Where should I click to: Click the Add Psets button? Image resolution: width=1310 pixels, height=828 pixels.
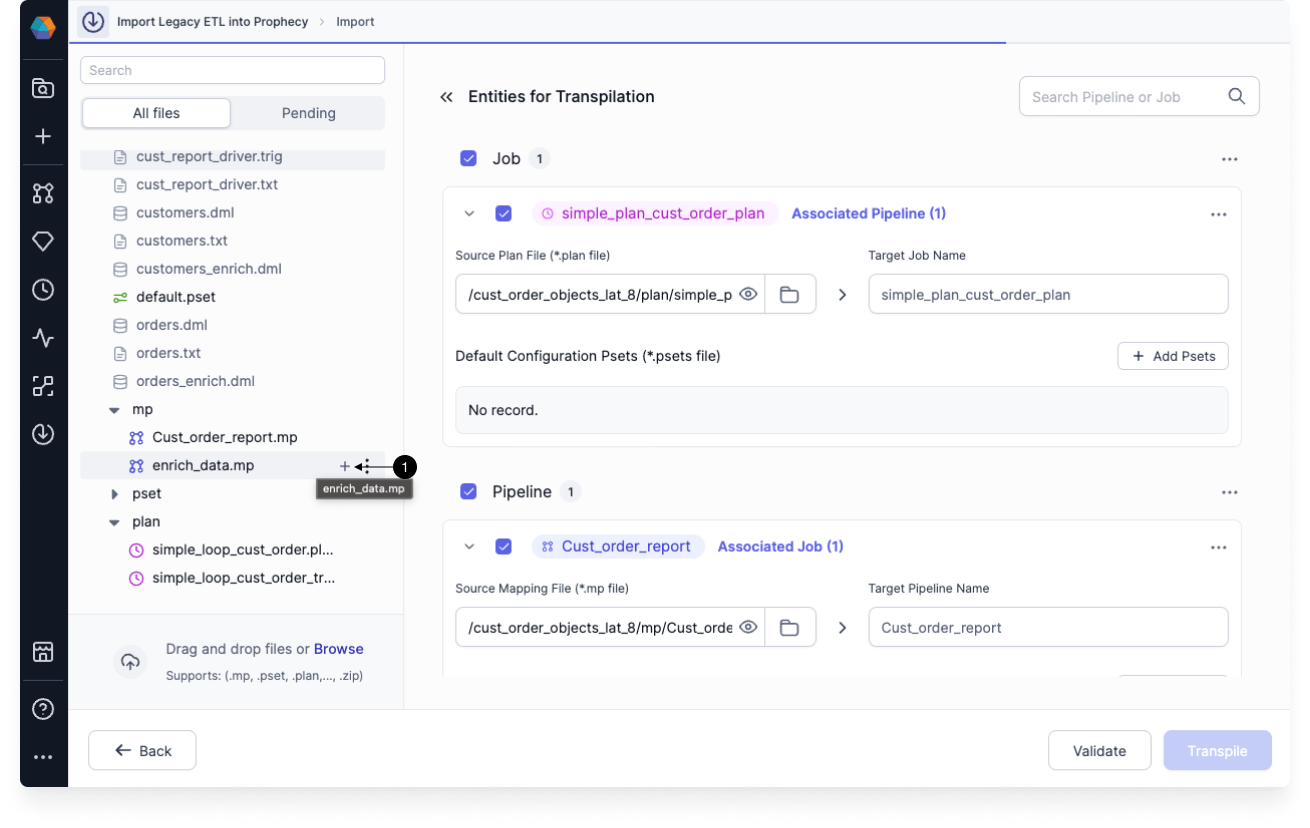pos(1173,356)
